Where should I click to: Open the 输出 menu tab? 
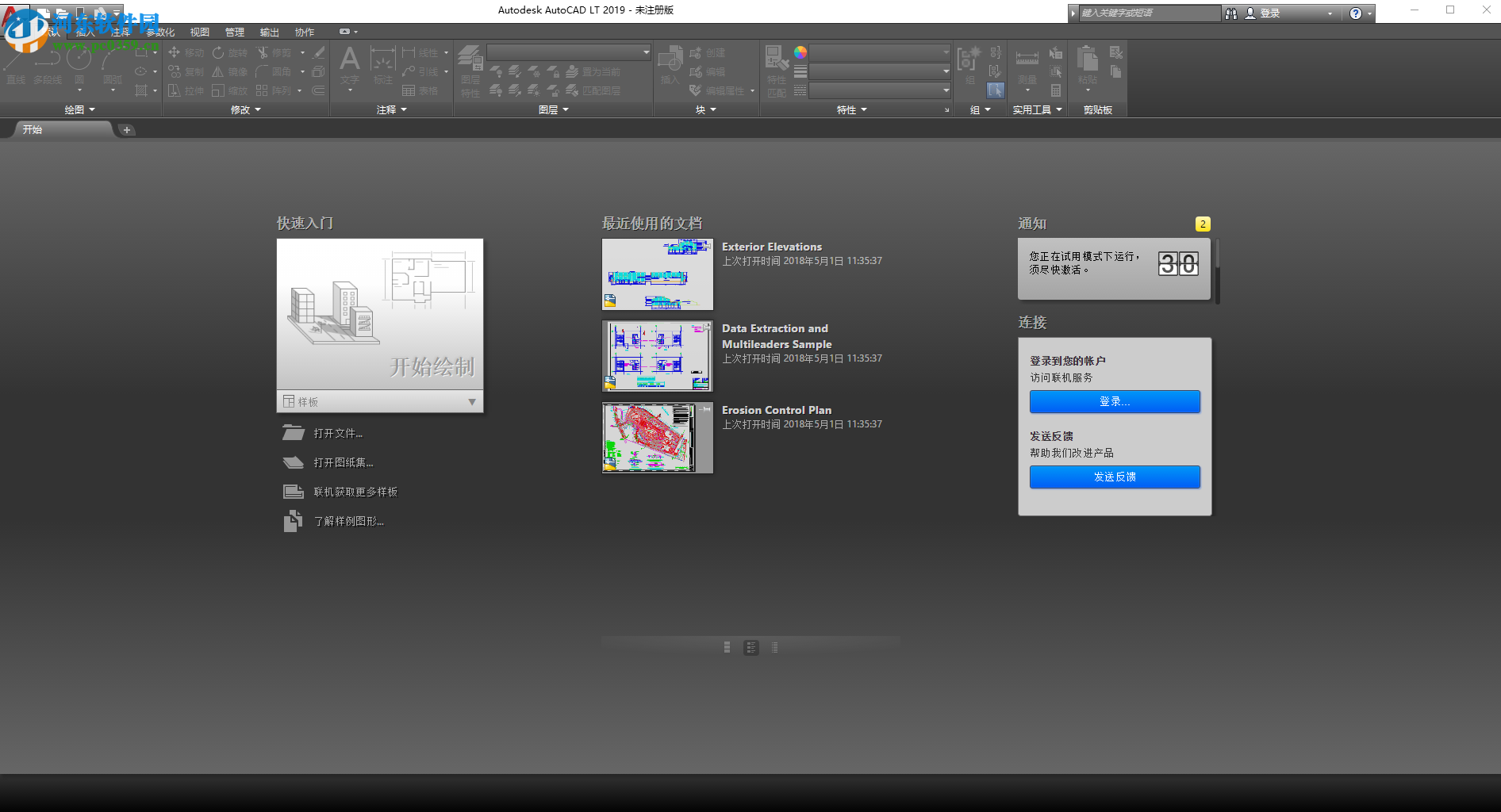270,32
